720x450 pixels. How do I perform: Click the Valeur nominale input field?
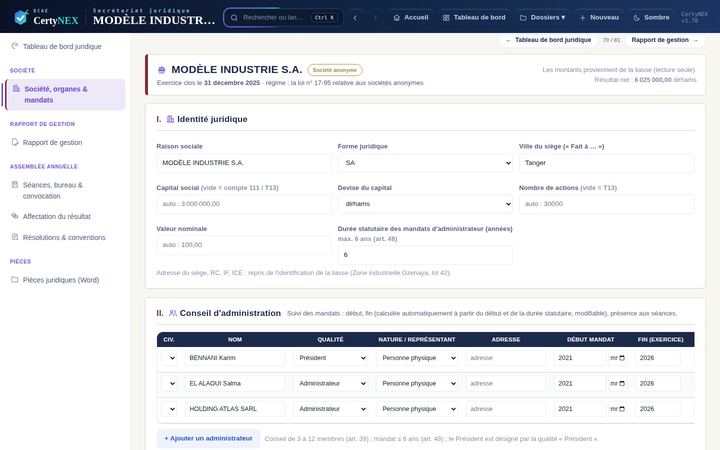click(x=244, y=245)
